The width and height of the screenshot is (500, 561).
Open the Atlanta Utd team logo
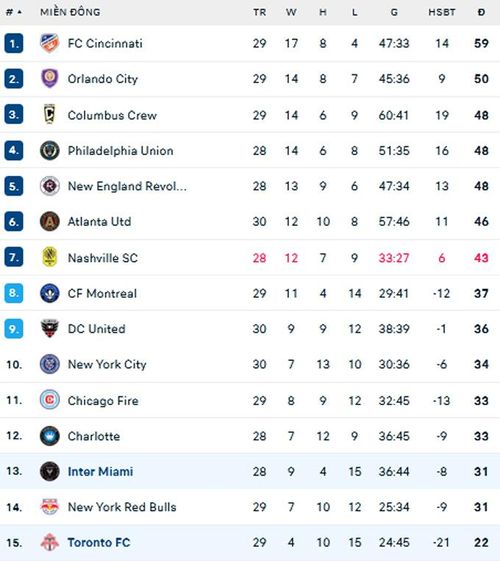49,221
